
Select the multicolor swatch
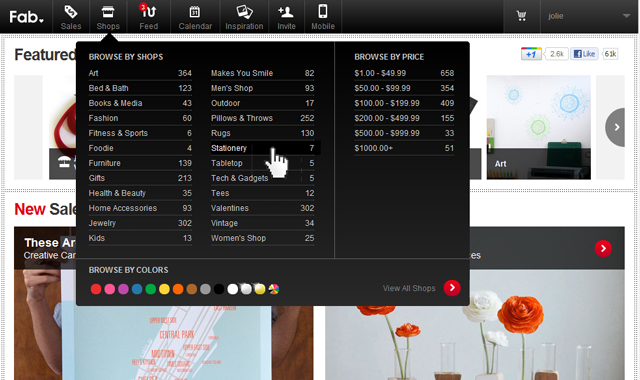click(x=273, y=289)
